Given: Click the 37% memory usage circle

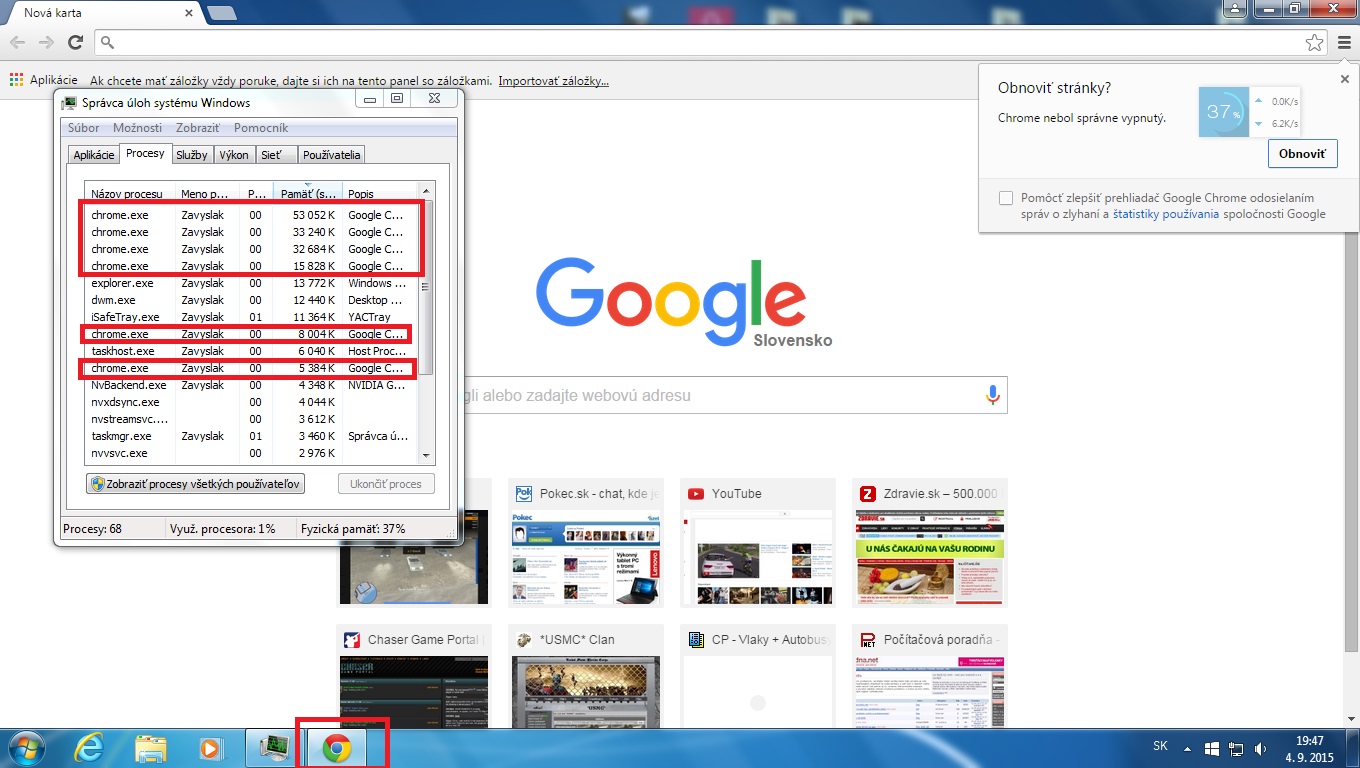Looking at the screenshot, I should pos(1223,112).
